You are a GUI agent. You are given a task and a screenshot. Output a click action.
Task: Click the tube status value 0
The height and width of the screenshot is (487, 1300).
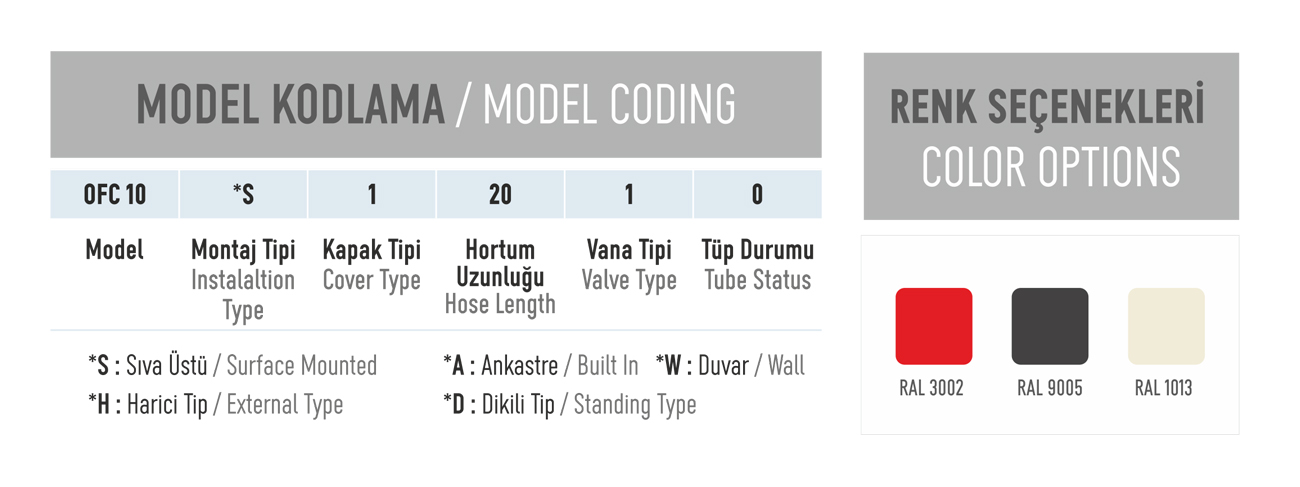pyautogui.click(x=757, y=195)
